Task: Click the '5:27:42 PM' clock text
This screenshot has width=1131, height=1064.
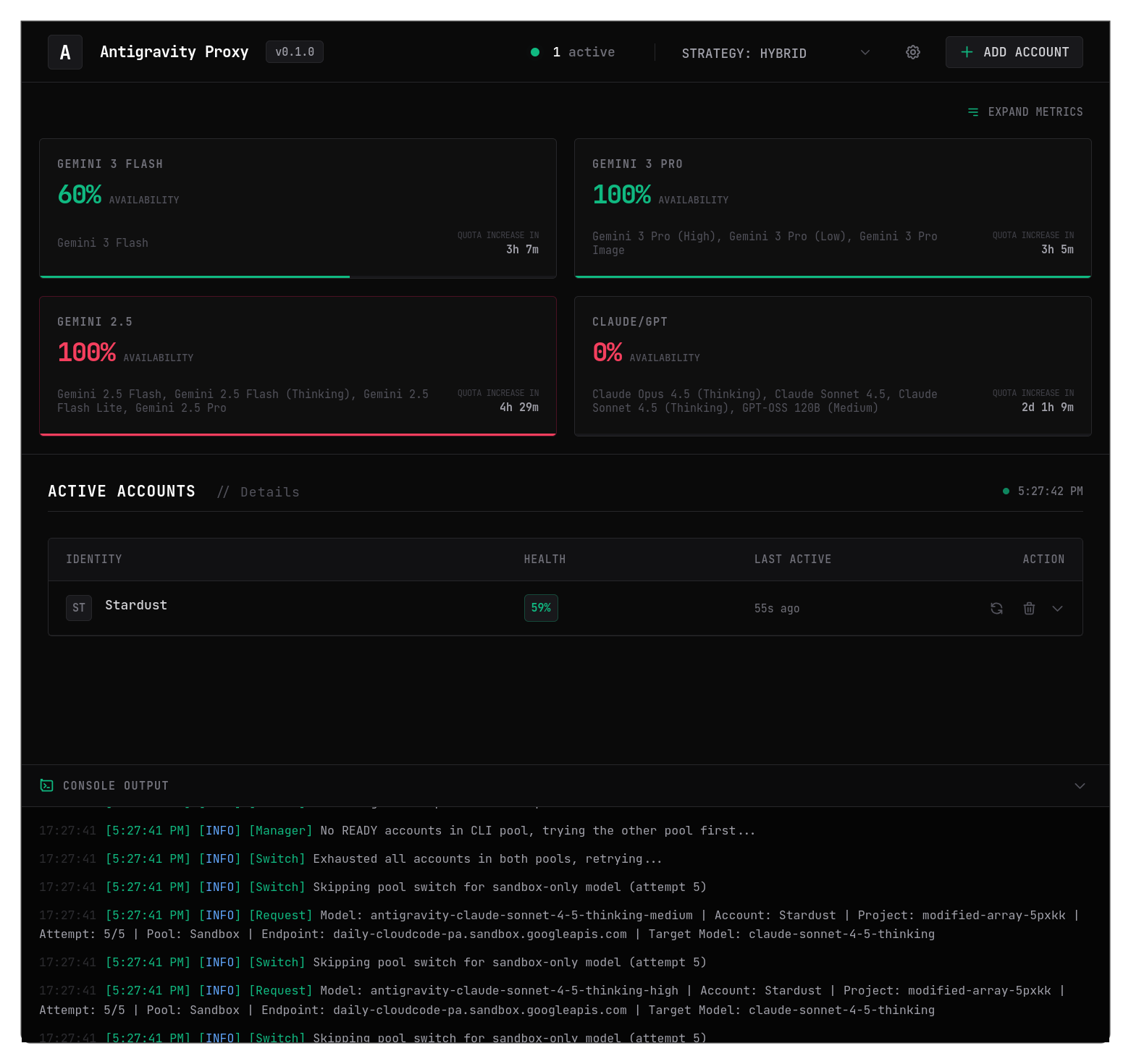Action: (1051, 491)
